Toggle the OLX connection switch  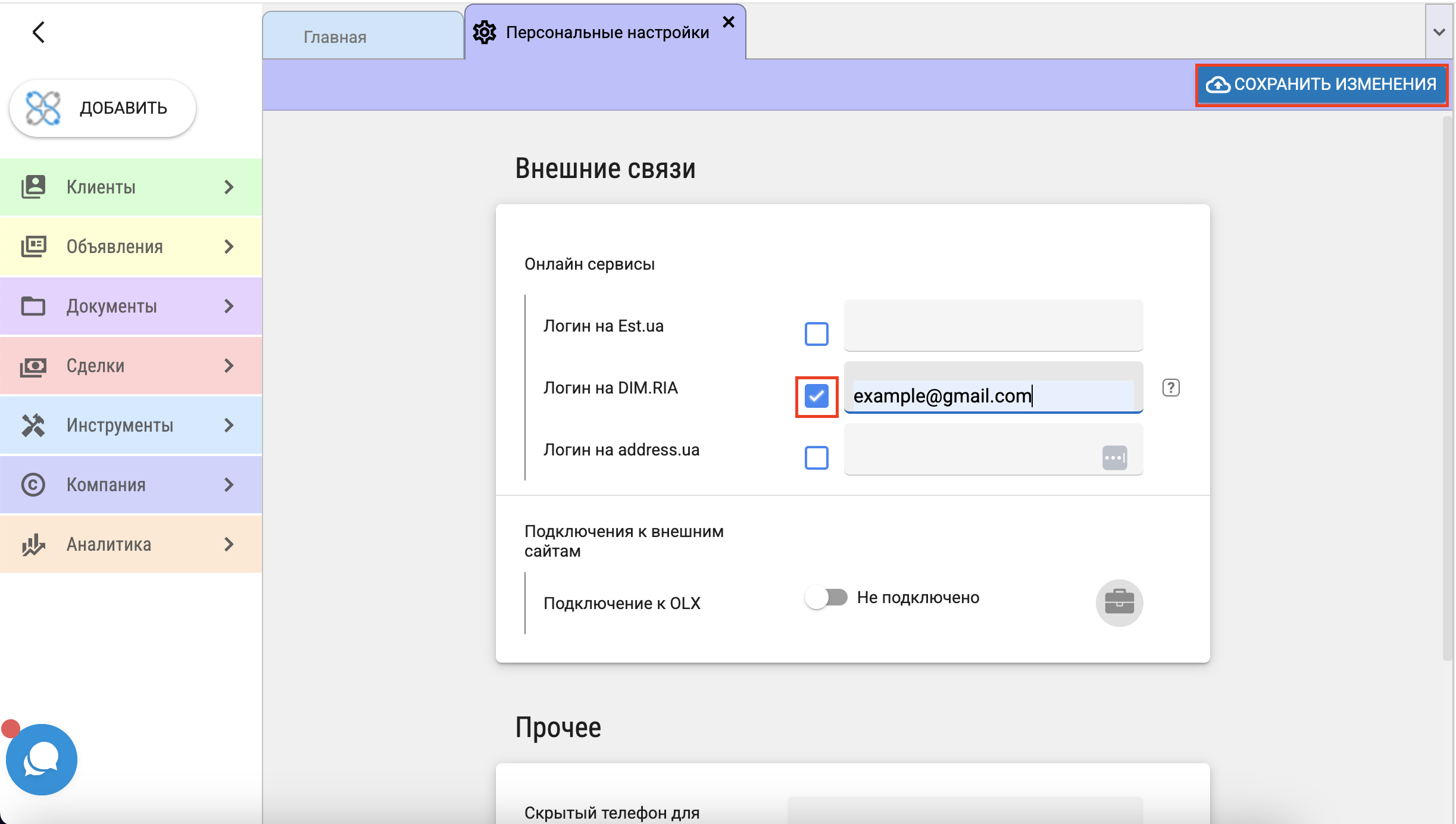(826, 597)
